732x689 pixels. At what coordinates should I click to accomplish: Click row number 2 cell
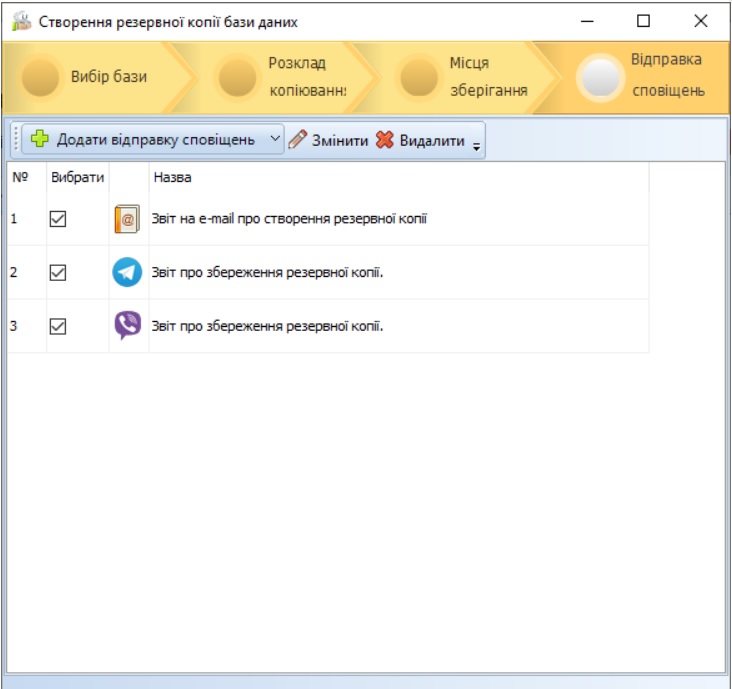[x=27, y=272]
